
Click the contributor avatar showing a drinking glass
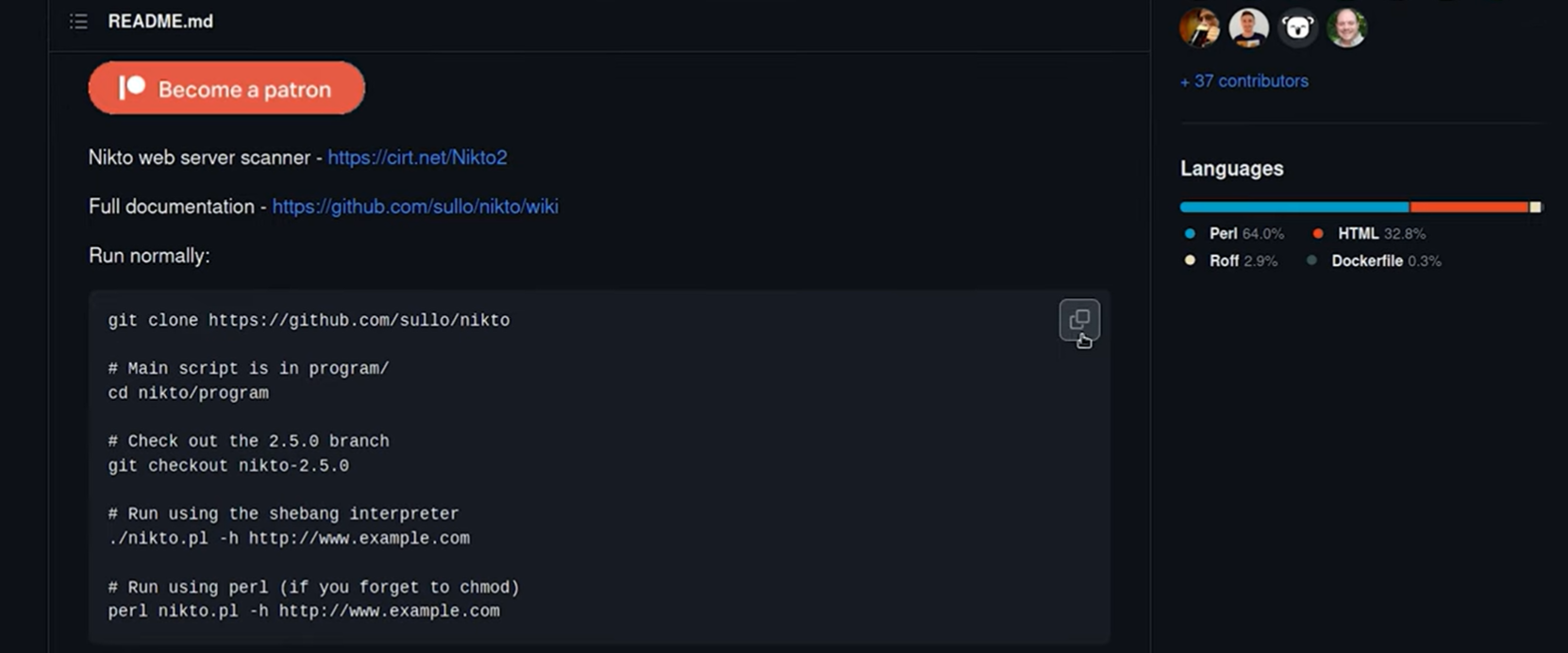[x=1199, y=27]
